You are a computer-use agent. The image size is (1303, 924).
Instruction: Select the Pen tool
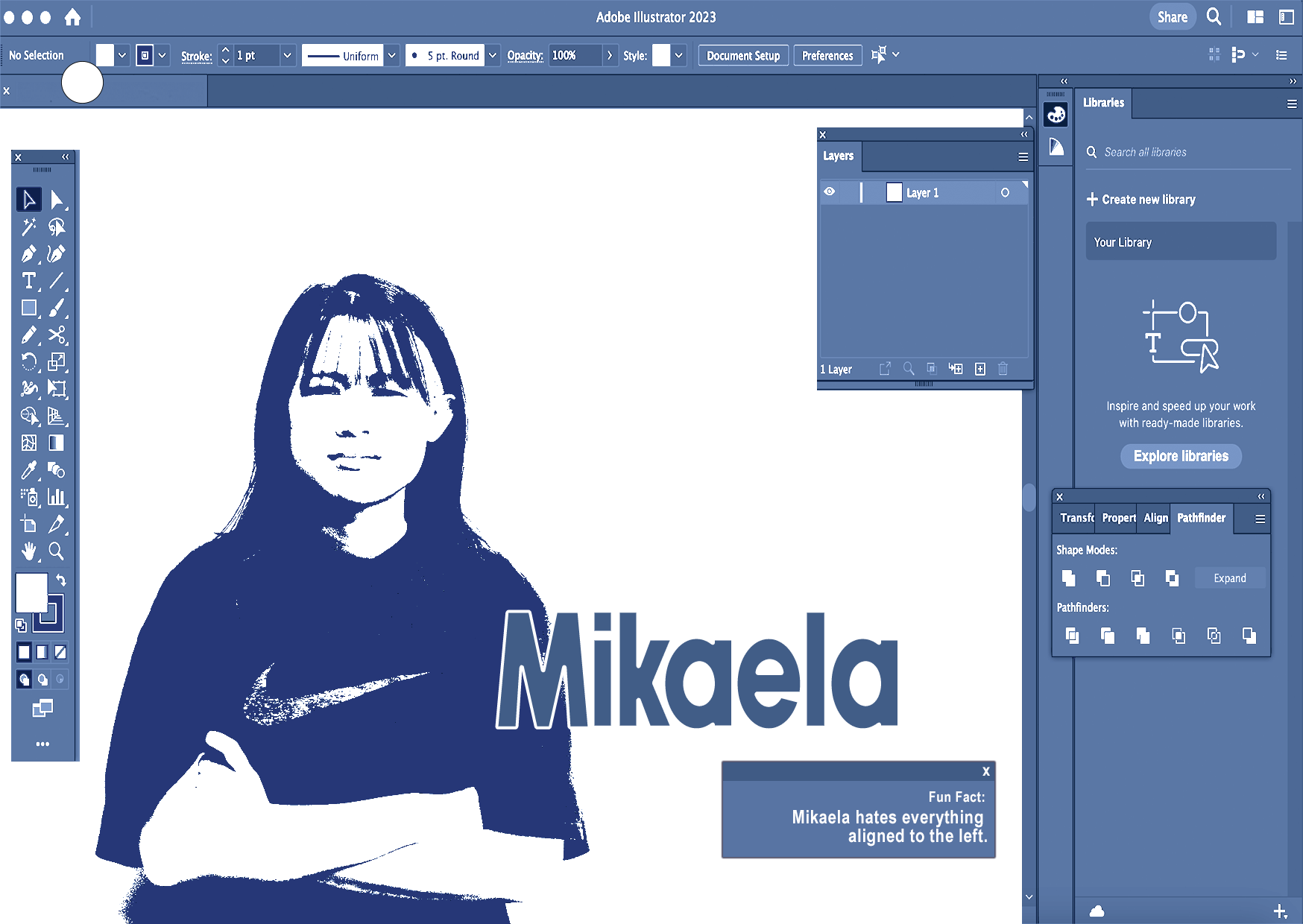click(x=29, y=254)
